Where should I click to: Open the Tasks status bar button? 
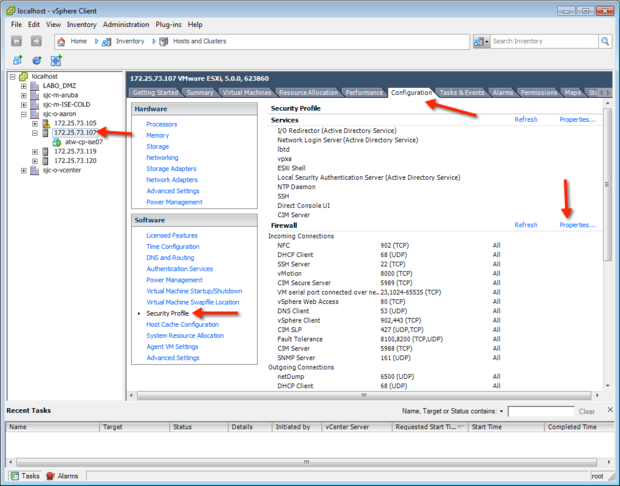[25, 476]
